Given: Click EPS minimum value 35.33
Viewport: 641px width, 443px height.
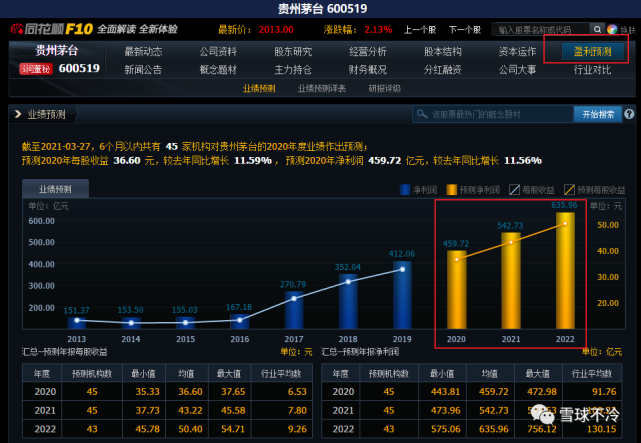Looking at the screenshot, I should [147, 392].
